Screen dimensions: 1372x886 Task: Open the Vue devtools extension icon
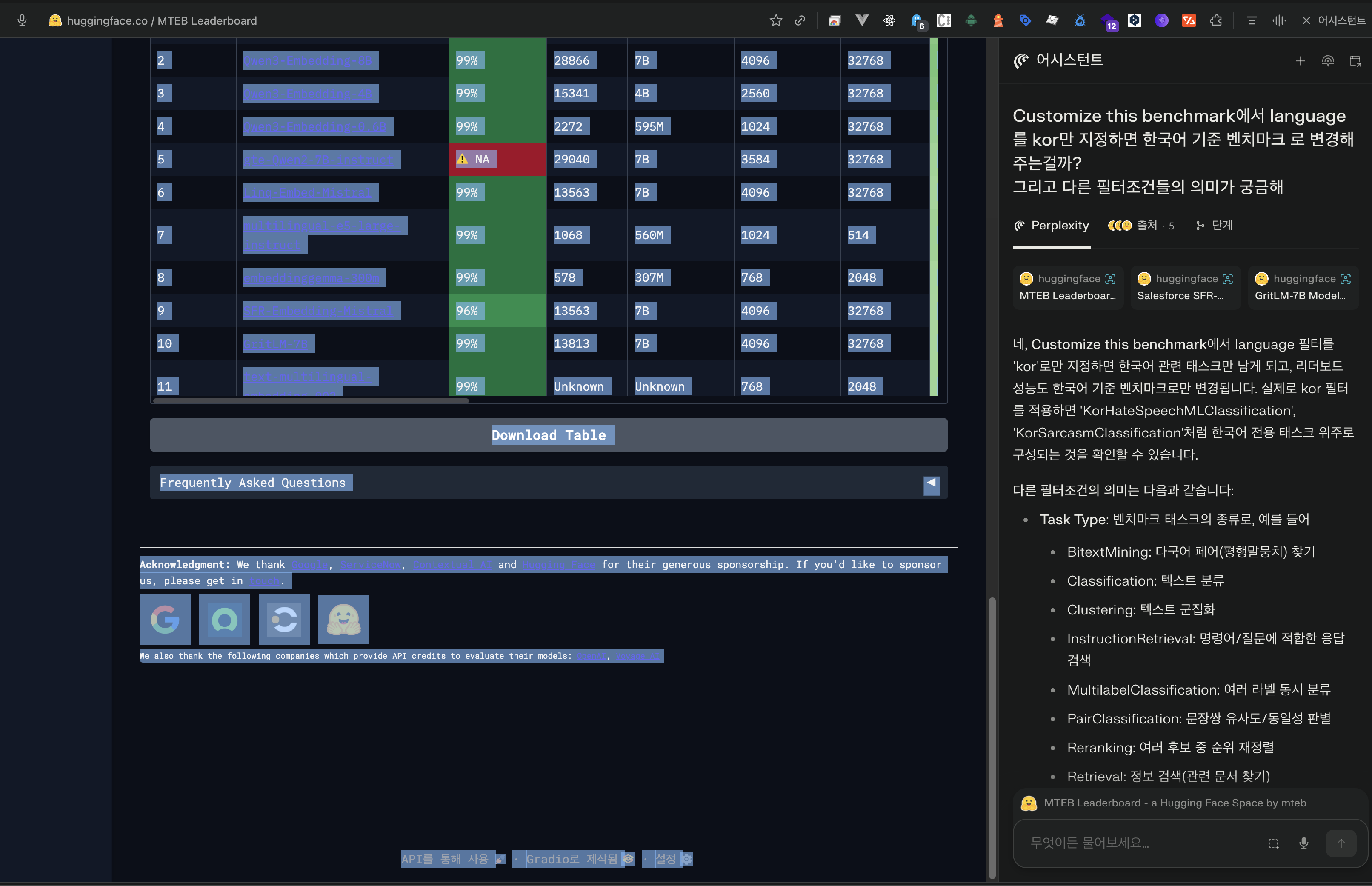(861, 21)
